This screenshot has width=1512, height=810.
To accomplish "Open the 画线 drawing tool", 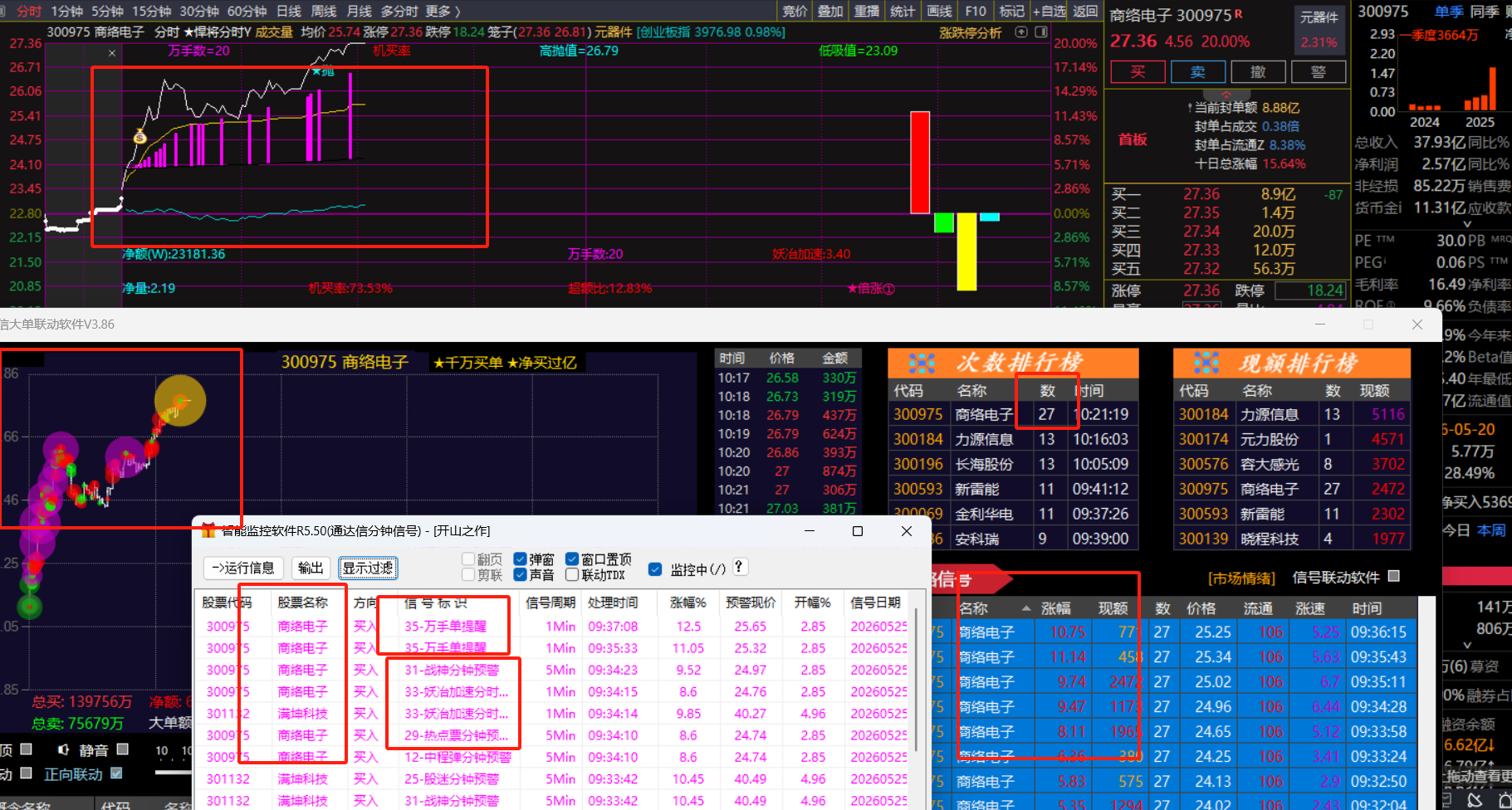I will click(x=939, y=11).
